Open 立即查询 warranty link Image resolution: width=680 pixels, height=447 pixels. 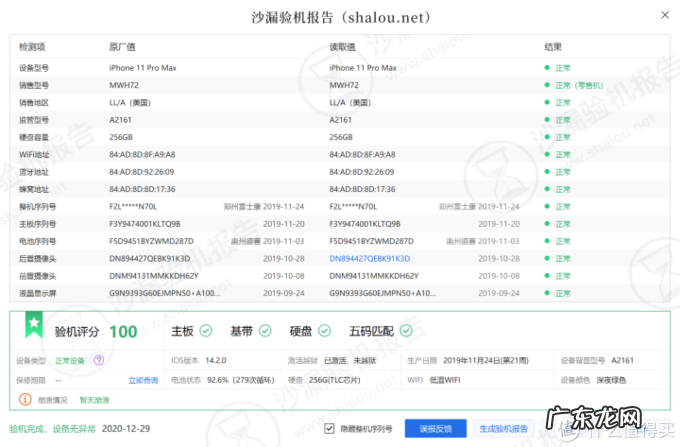(143, 380)
